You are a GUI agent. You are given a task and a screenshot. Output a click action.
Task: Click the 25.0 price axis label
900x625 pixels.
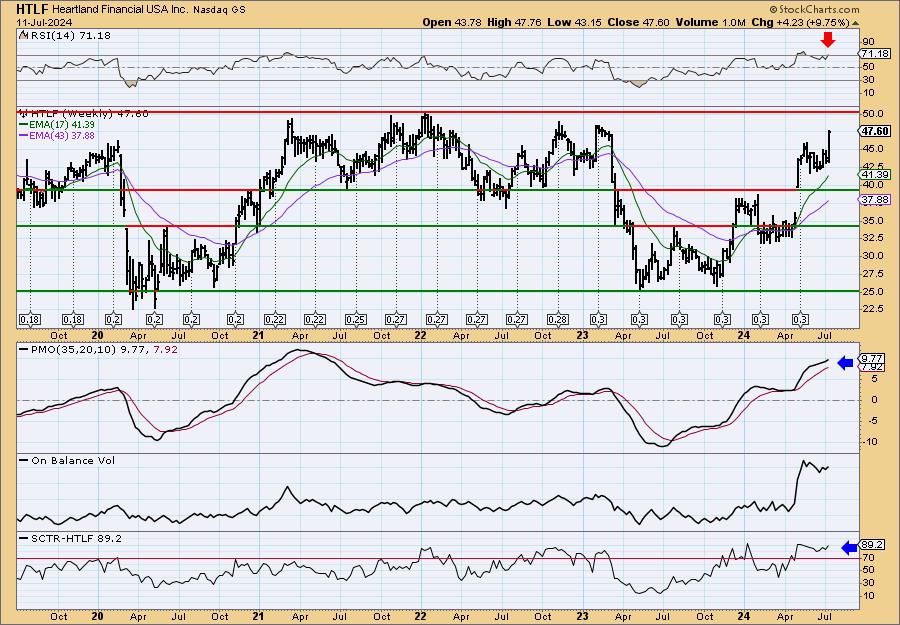pos(873,292)
